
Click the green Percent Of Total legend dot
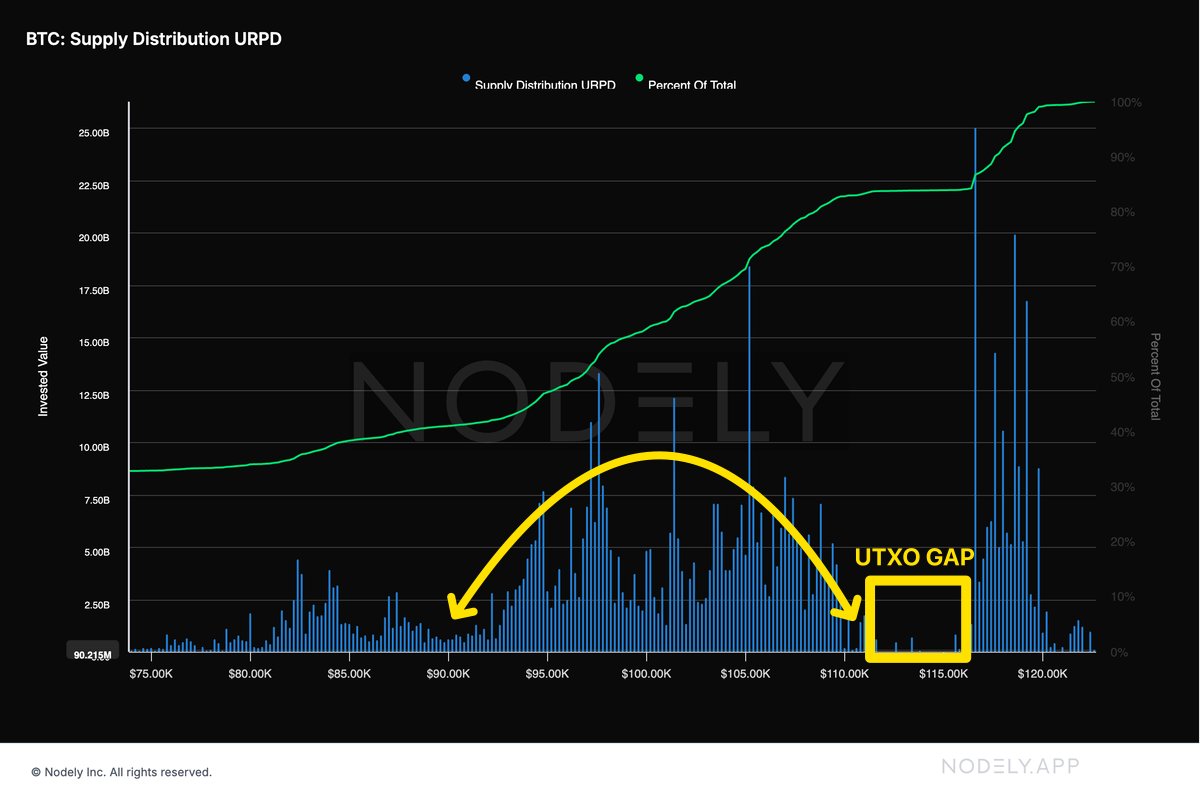(x=638, y=77)
